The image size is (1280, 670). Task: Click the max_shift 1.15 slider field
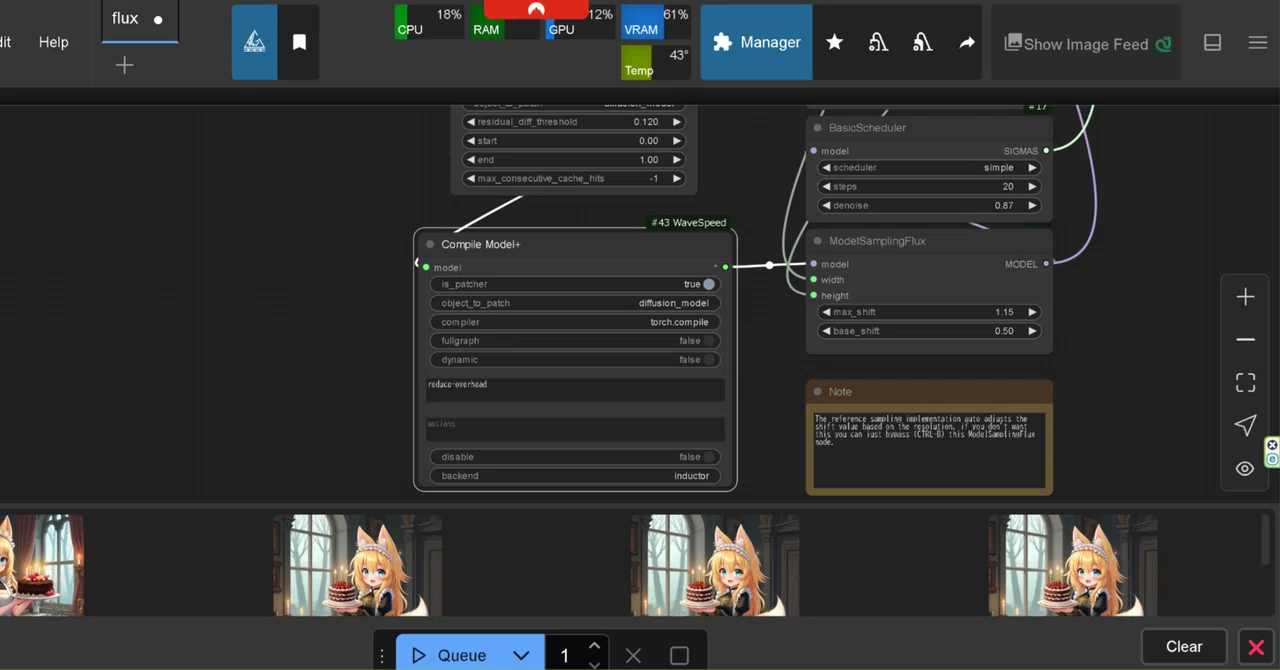point(929,312)
